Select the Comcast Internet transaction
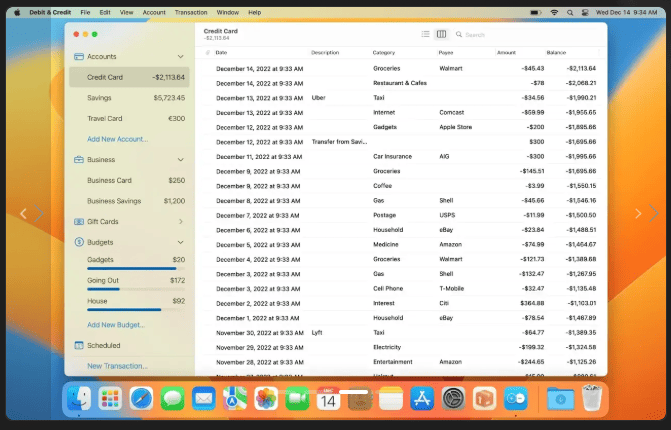Image resolution: width=671 pixels, height=430 pixels. tap(401, 113)
